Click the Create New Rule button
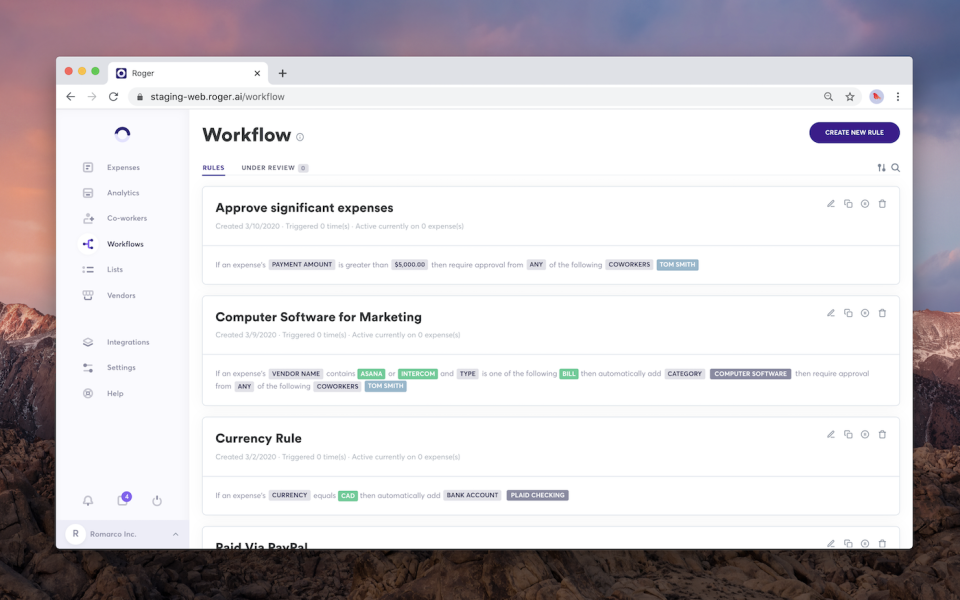The height and width of the screenshot is (600, 960). [x=854, y=132]
